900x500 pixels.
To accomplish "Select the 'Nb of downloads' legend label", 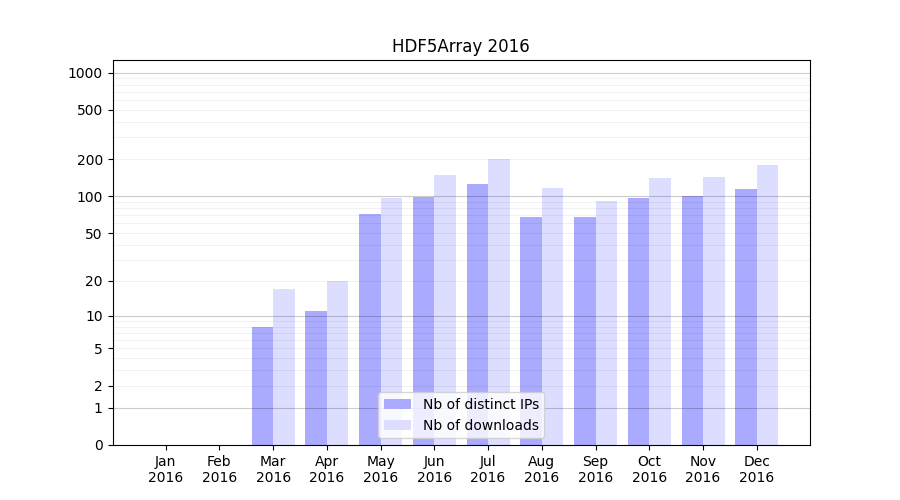I will (x=480, y=425).
